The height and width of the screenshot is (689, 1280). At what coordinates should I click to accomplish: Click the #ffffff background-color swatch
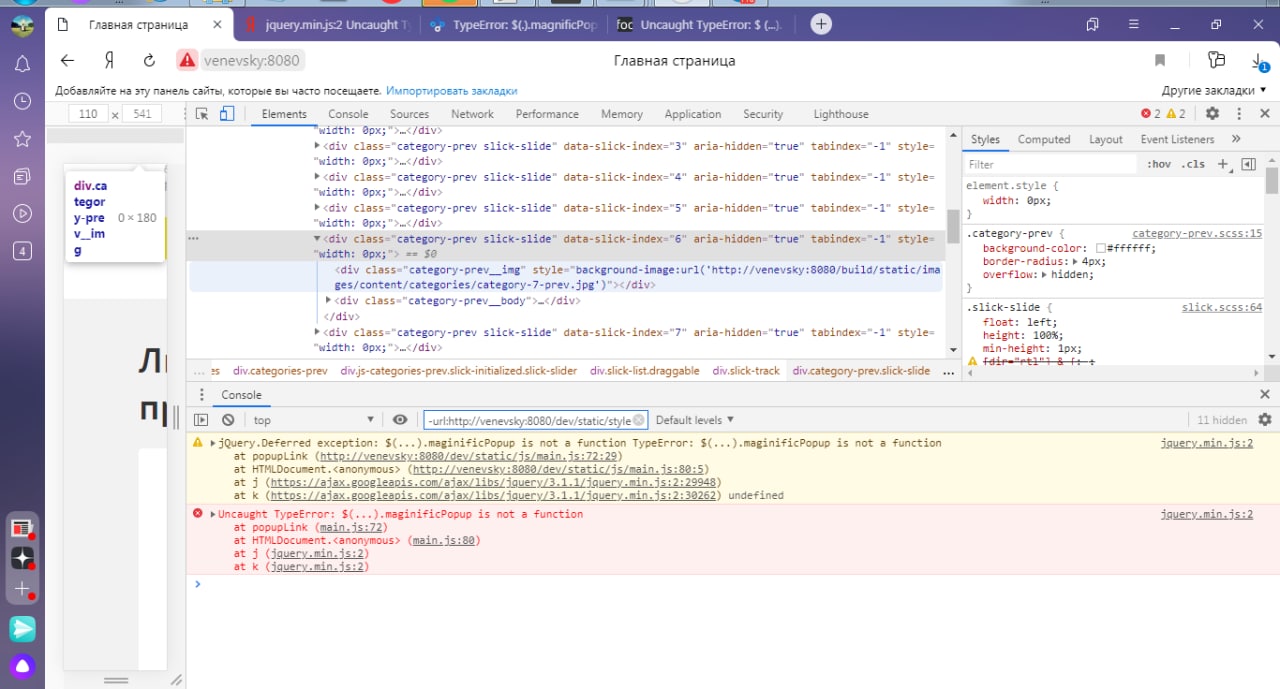pyautogui.click(x=1100, y=248)
